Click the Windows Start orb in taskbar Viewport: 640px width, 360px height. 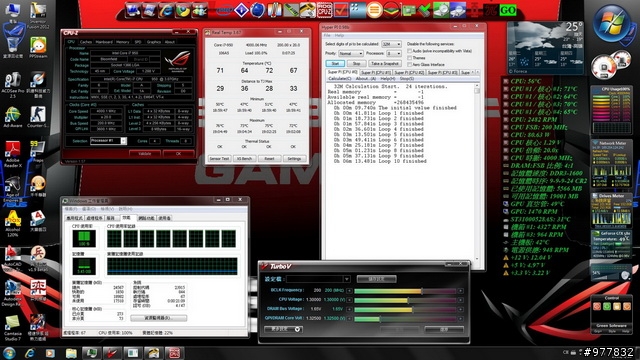(9, 353)
